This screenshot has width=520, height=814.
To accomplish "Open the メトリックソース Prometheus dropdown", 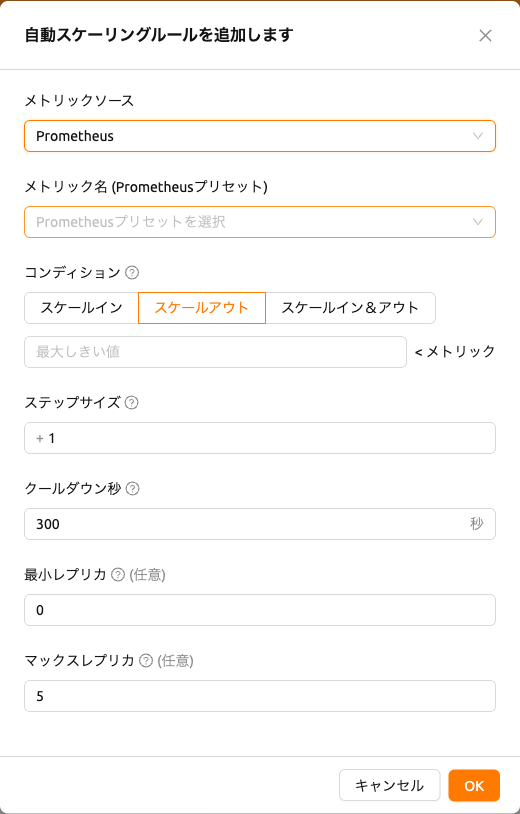I will coord(260,136).
